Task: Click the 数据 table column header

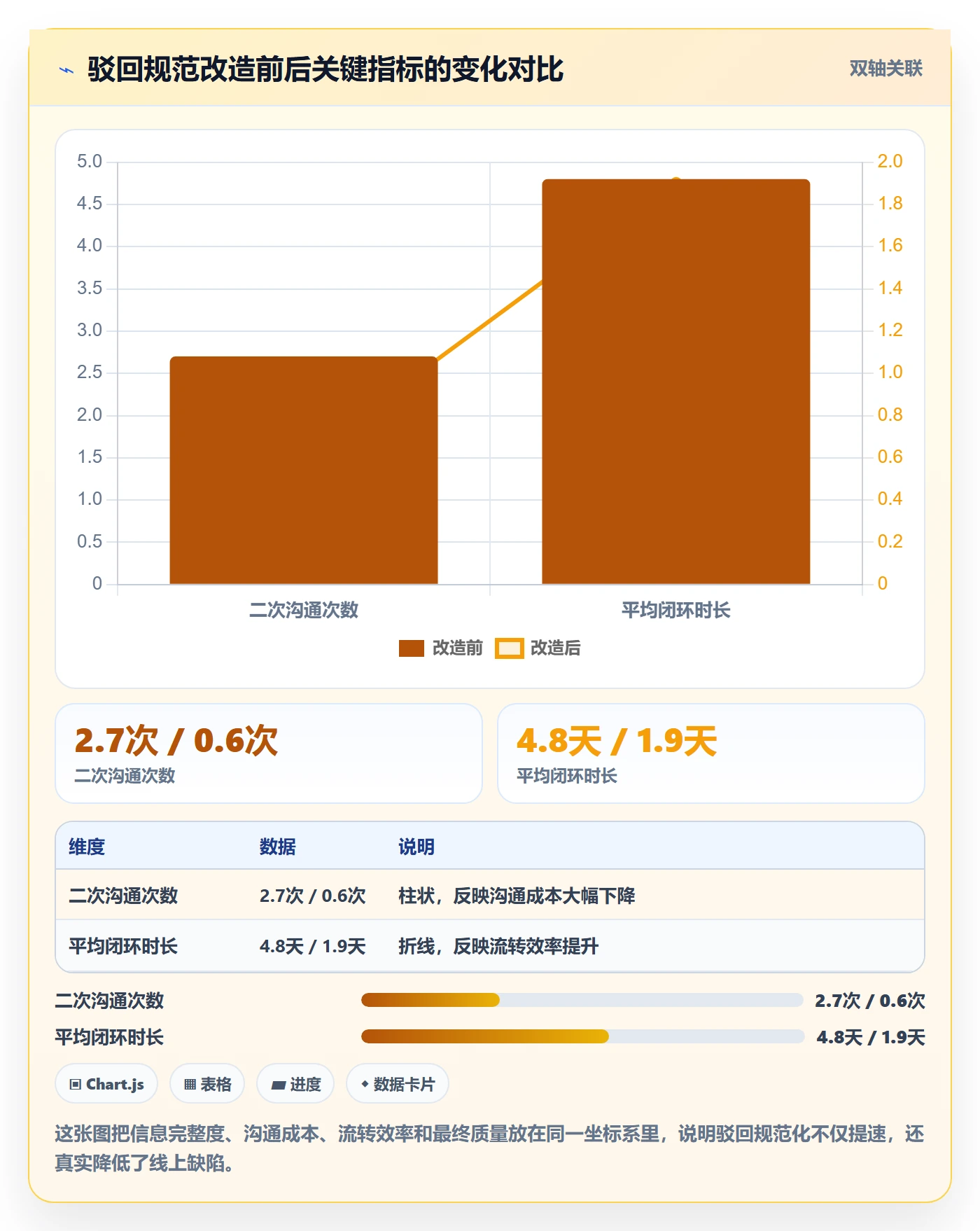Action: (x=277, y=847)
